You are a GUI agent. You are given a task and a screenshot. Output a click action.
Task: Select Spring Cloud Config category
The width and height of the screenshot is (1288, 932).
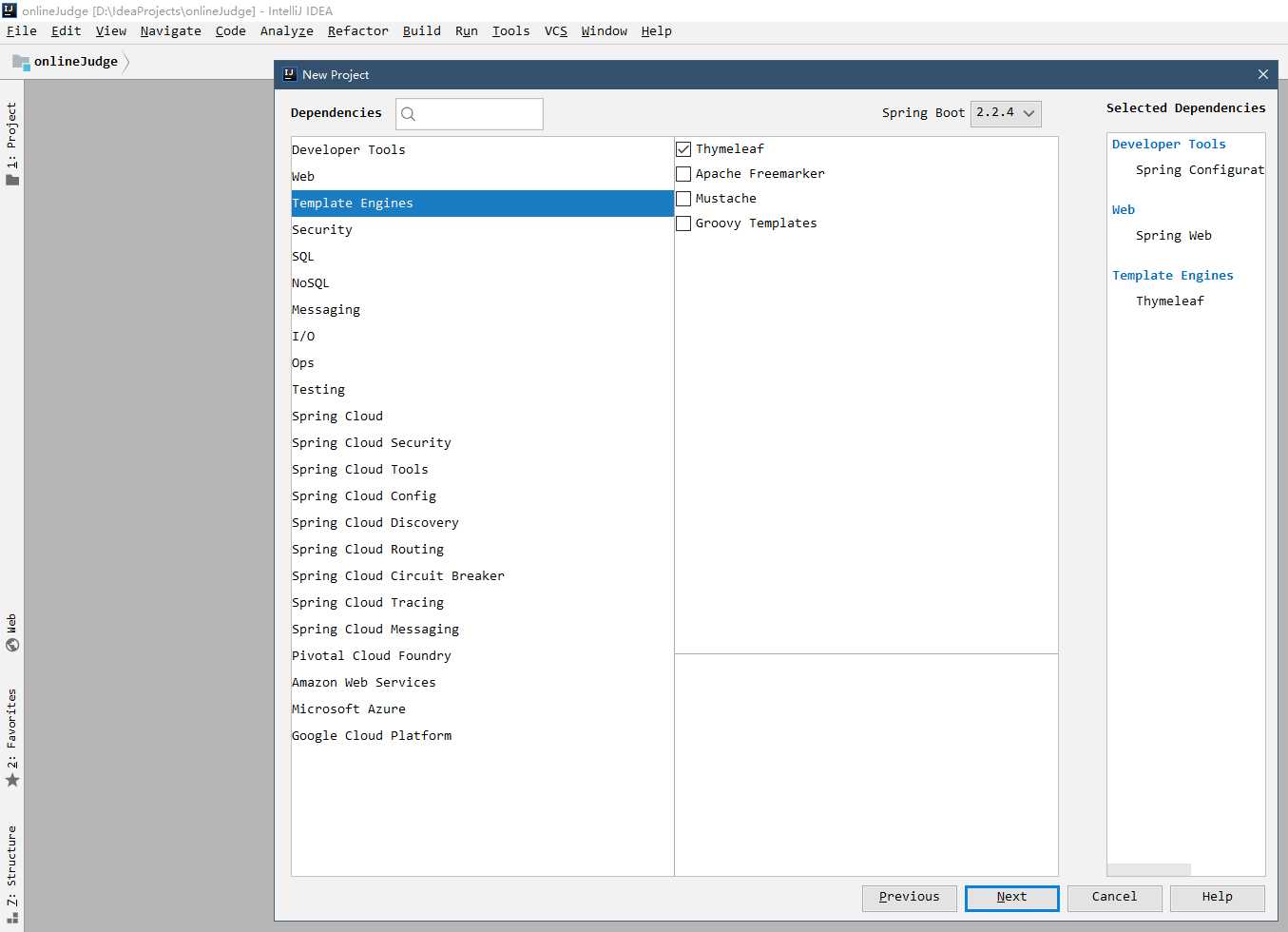tap(482, 496)
